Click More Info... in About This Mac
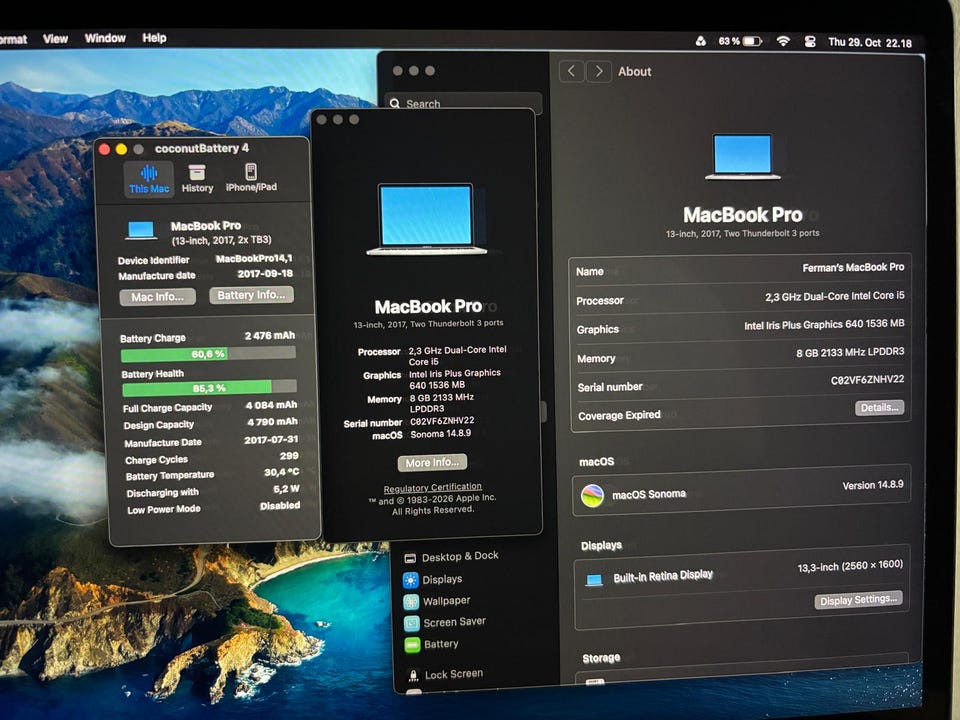 click(432, 462)
